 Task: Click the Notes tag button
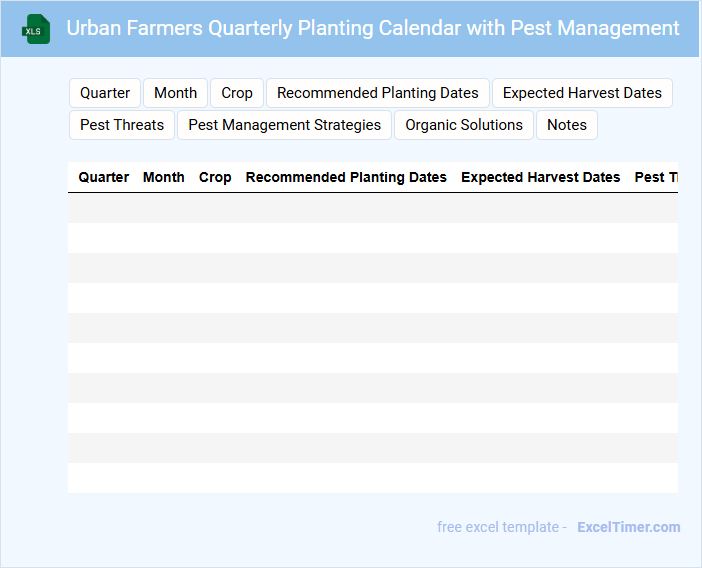click(567, 125)
